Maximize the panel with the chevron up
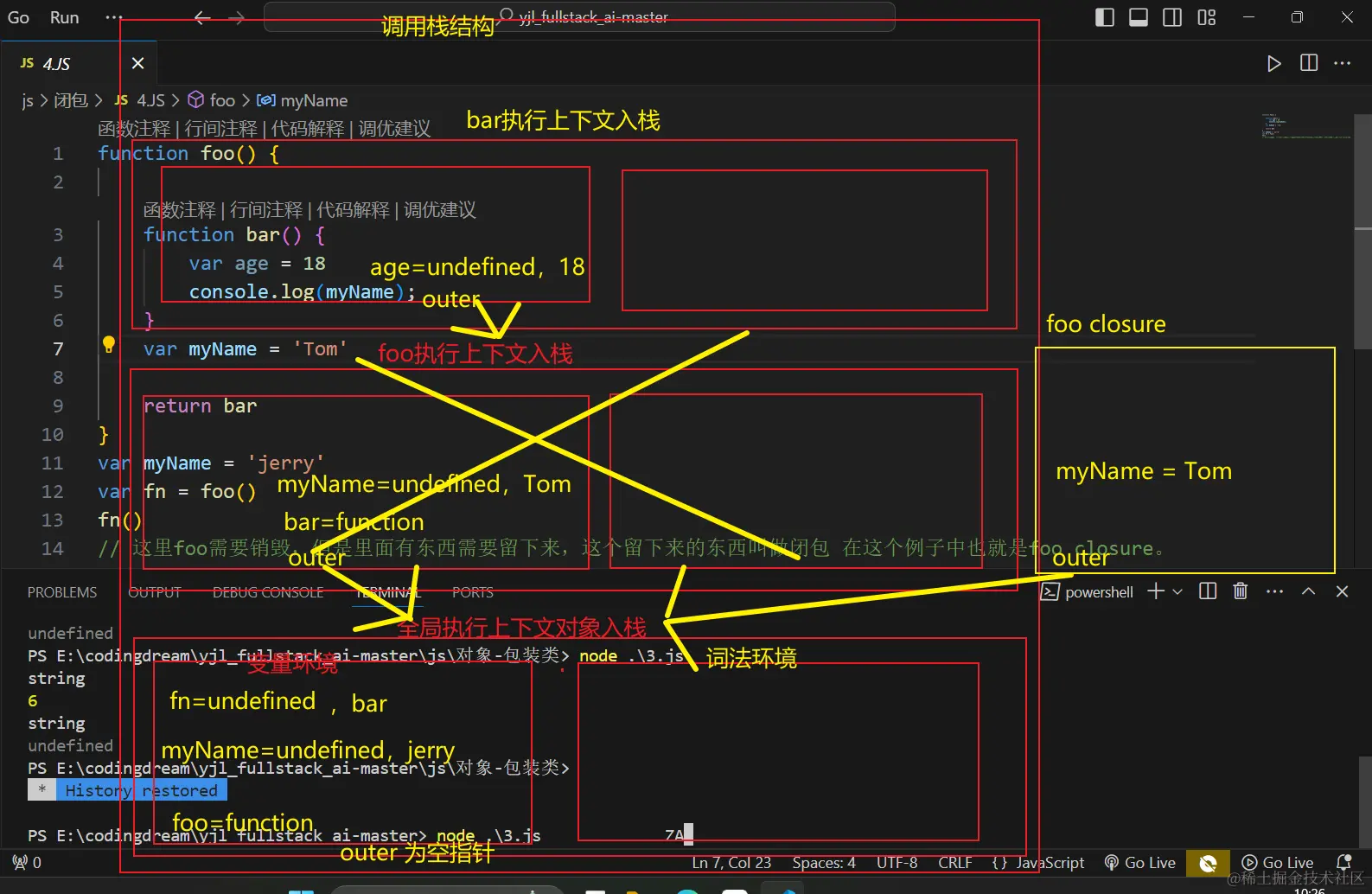Viewport: 1372px width, 894px height. (1309, 591)
